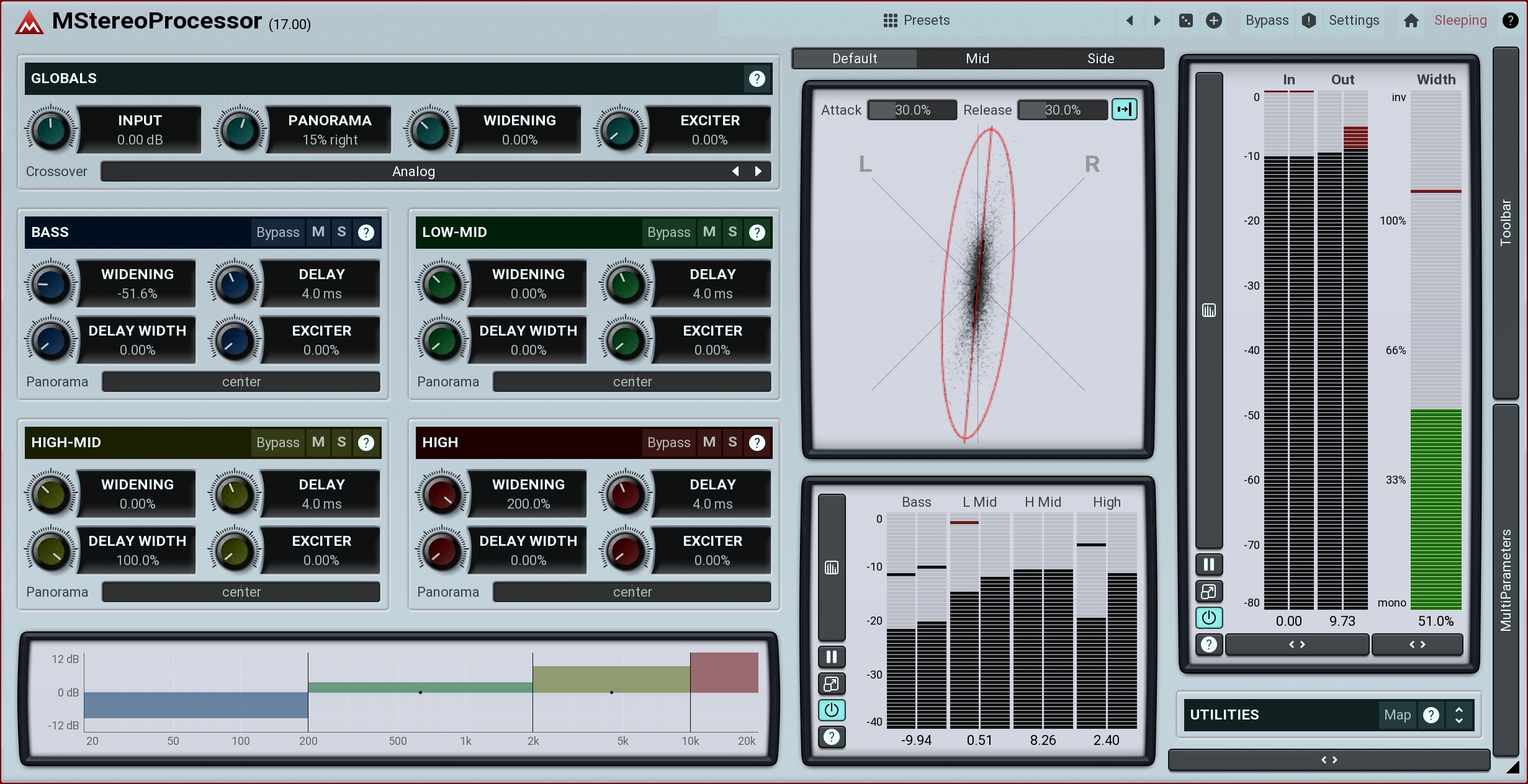Click pop-out icon of In/Out meter
Screen dimensions: 1528x784
pyautogui.click(x=1208, y=591)
